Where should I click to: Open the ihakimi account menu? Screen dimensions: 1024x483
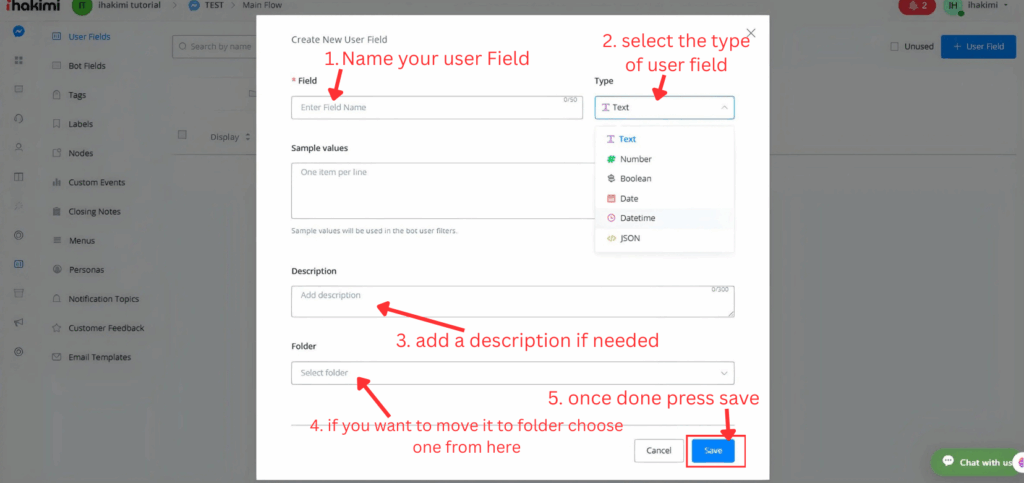point(975,7)
